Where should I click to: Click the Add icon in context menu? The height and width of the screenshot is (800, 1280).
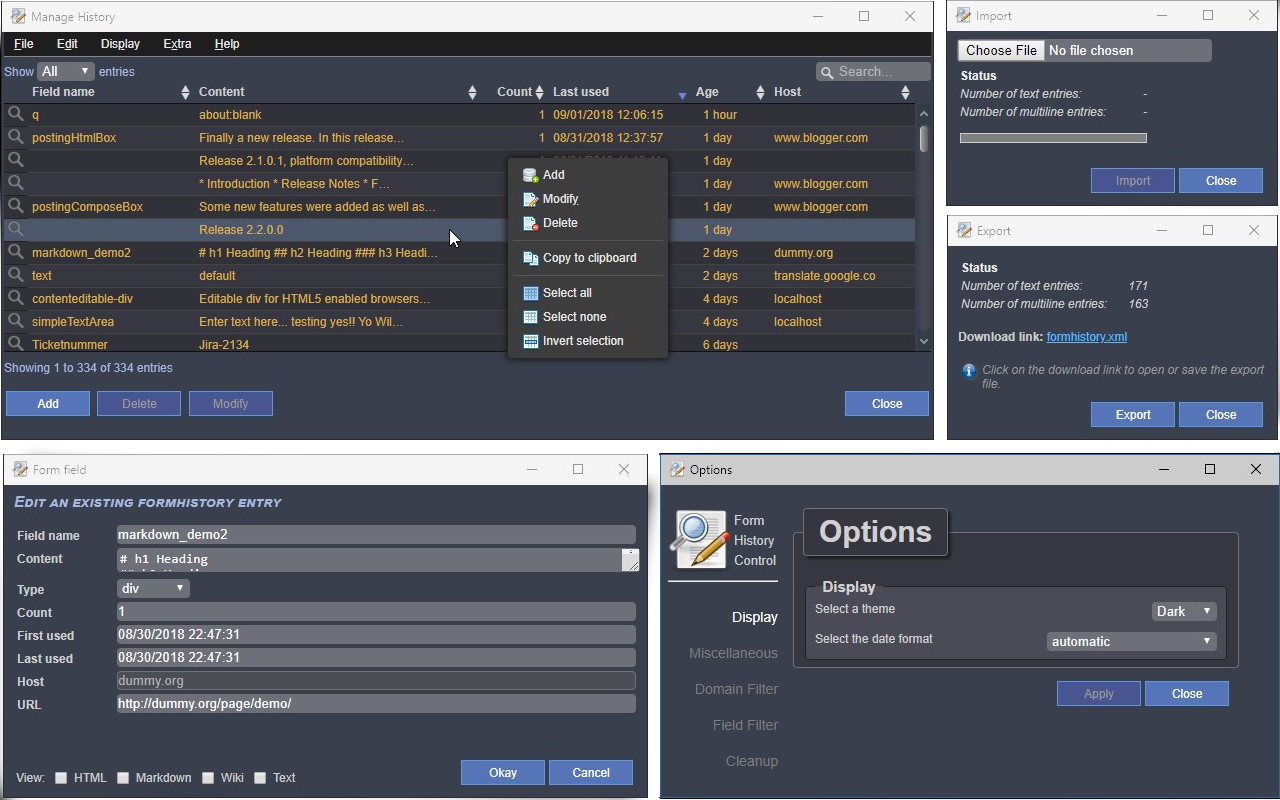coord(530,175)
